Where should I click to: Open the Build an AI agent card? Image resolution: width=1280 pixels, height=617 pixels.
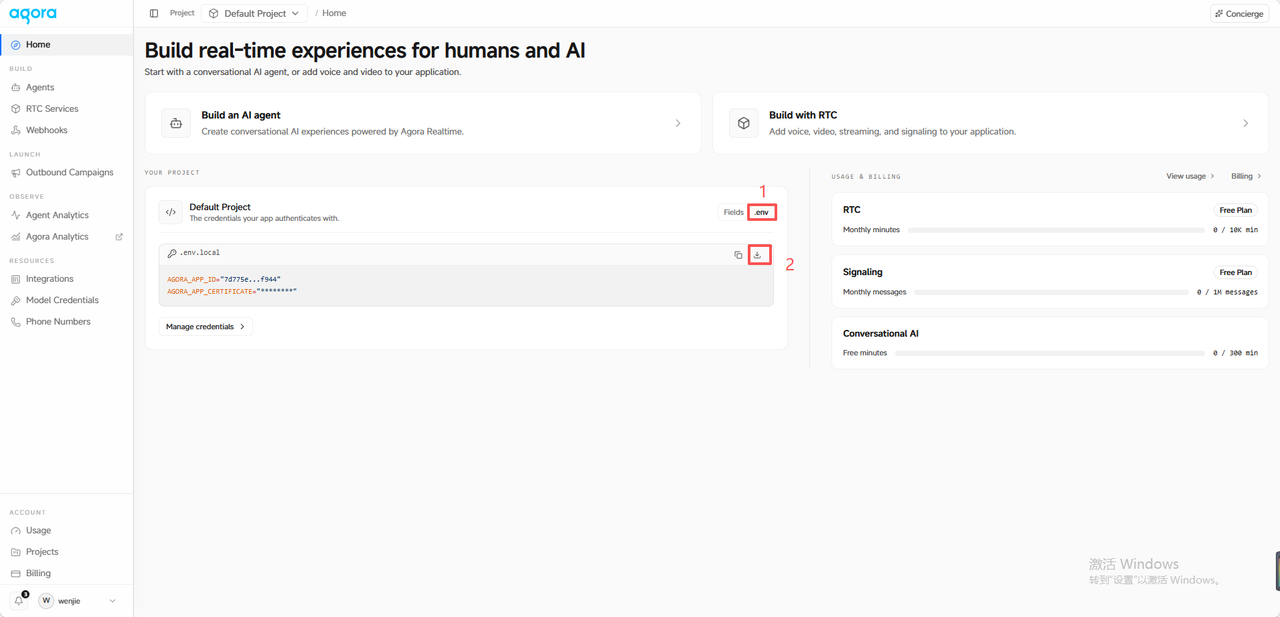[423, 123]
